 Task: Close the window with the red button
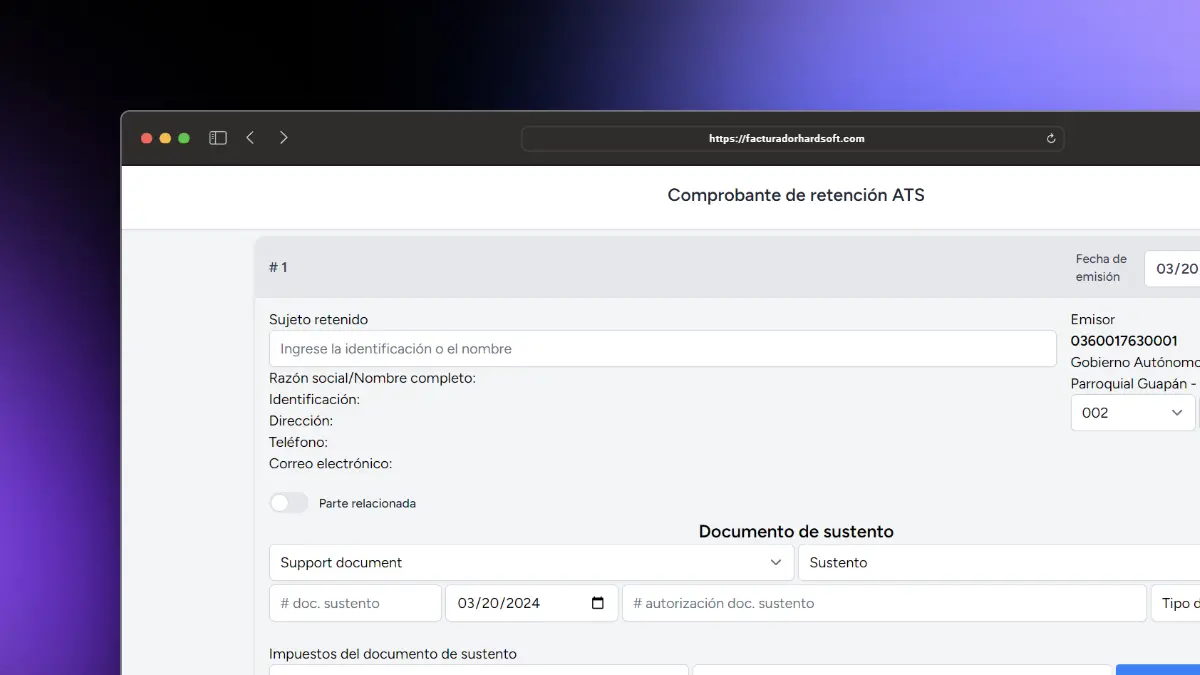147,138
